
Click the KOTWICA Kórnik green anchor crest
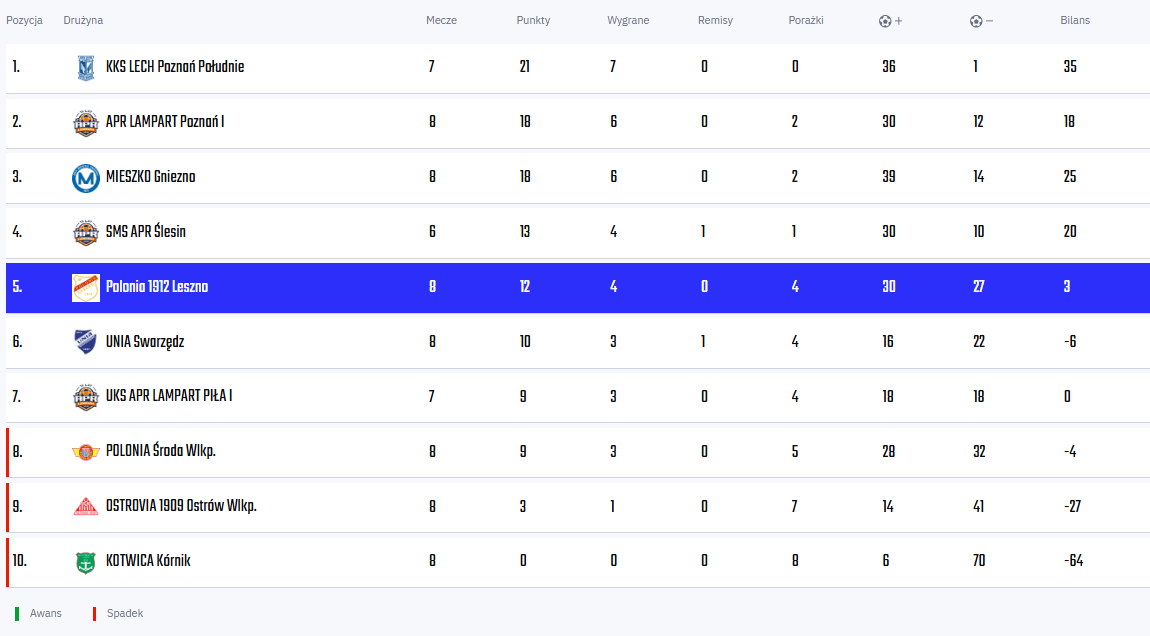[x=86, y=562]
